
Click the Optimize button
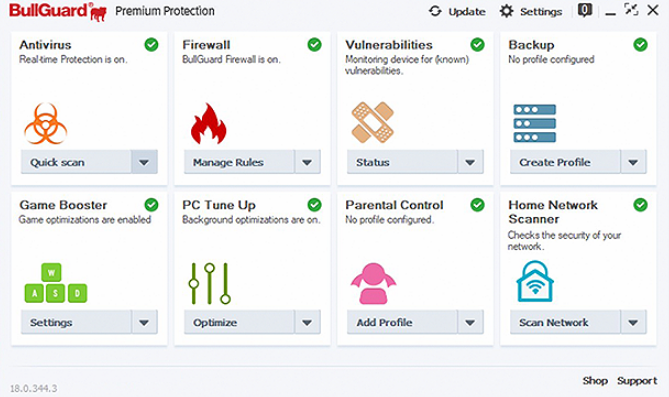239,322
